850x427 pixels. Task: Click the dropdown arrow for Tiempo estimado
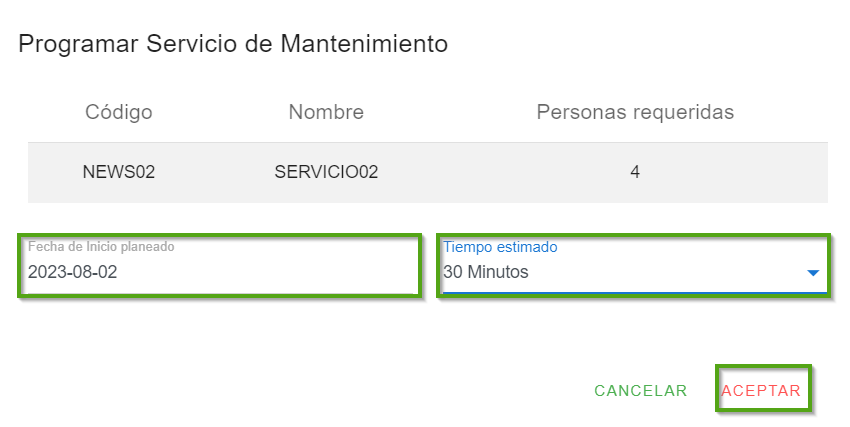point(812,273)
